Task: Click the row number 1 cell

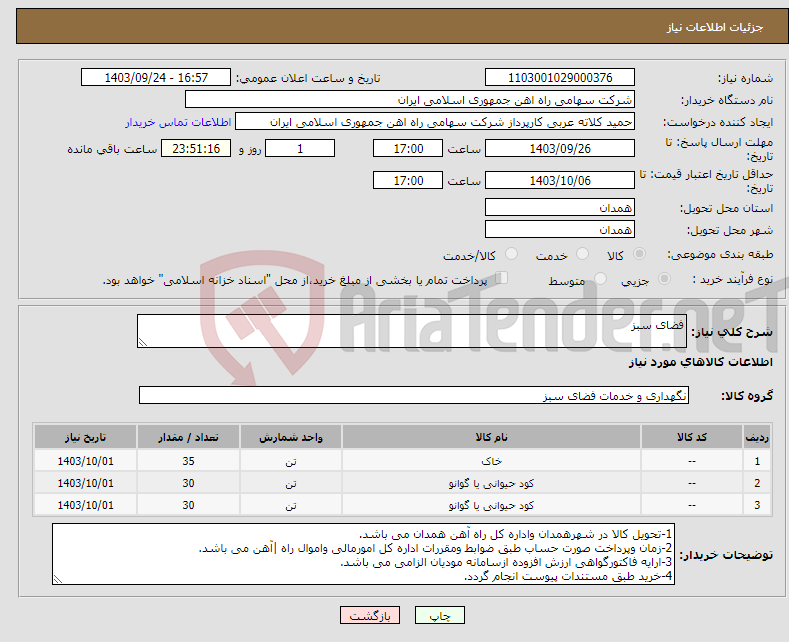Action: coord(757,461)
